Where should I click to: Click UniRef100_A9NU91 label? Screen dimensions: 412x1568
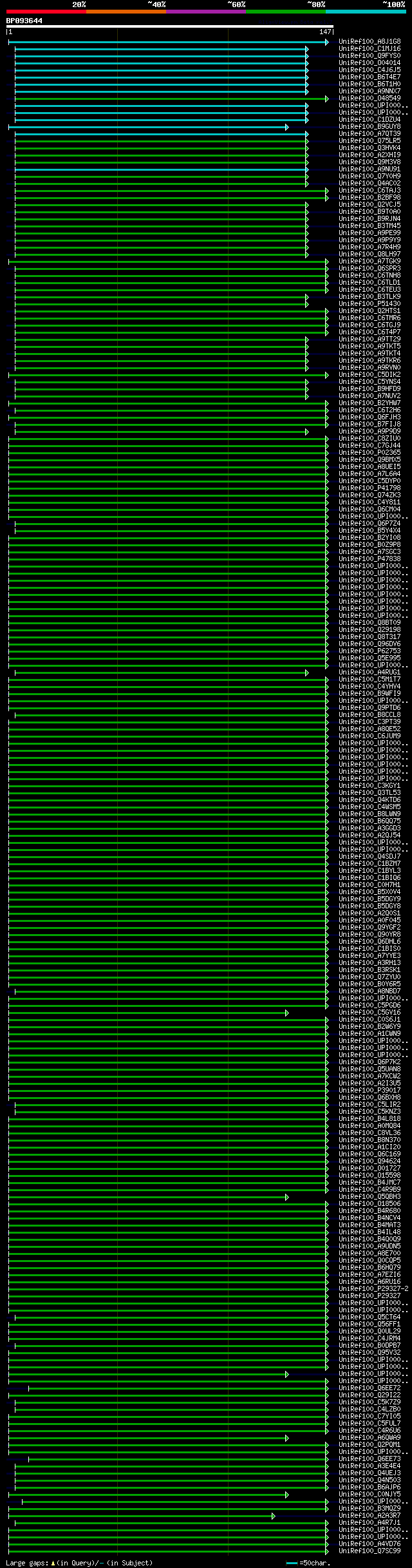370,169
